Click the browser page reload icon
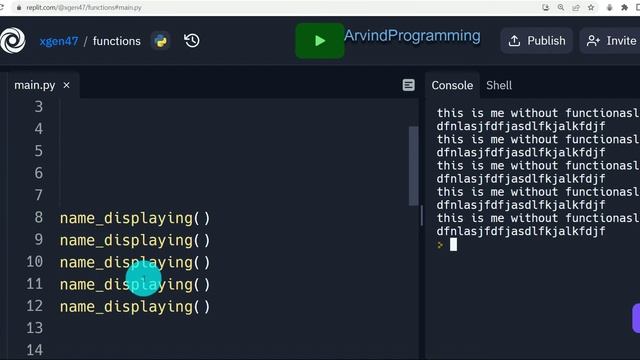Screen dimensions: 640x360 [2, 7]
